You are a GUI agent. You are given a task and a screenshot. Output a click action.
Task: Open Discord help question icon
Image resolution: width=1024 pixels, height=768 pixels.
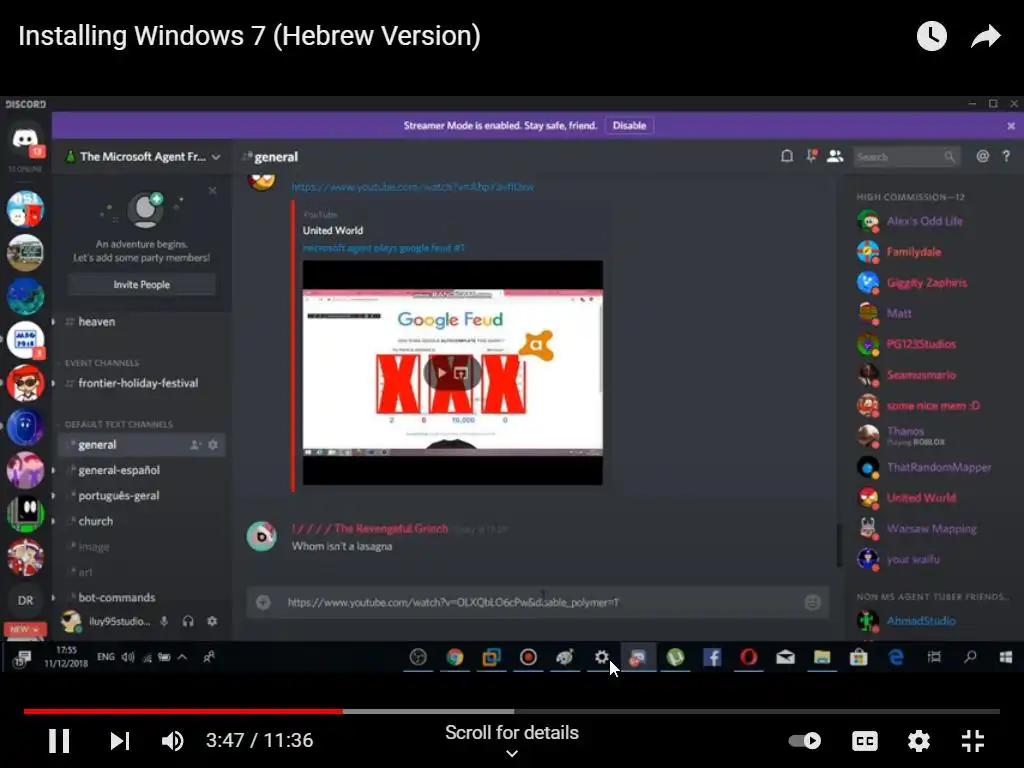tap(1006, 156)
